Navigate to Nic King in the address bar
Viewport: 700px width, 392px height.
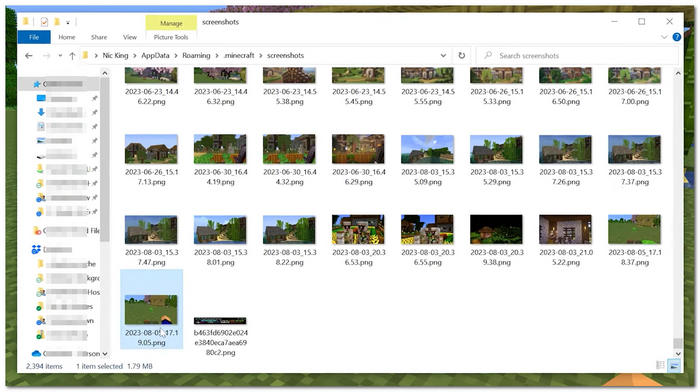point(115,55)
